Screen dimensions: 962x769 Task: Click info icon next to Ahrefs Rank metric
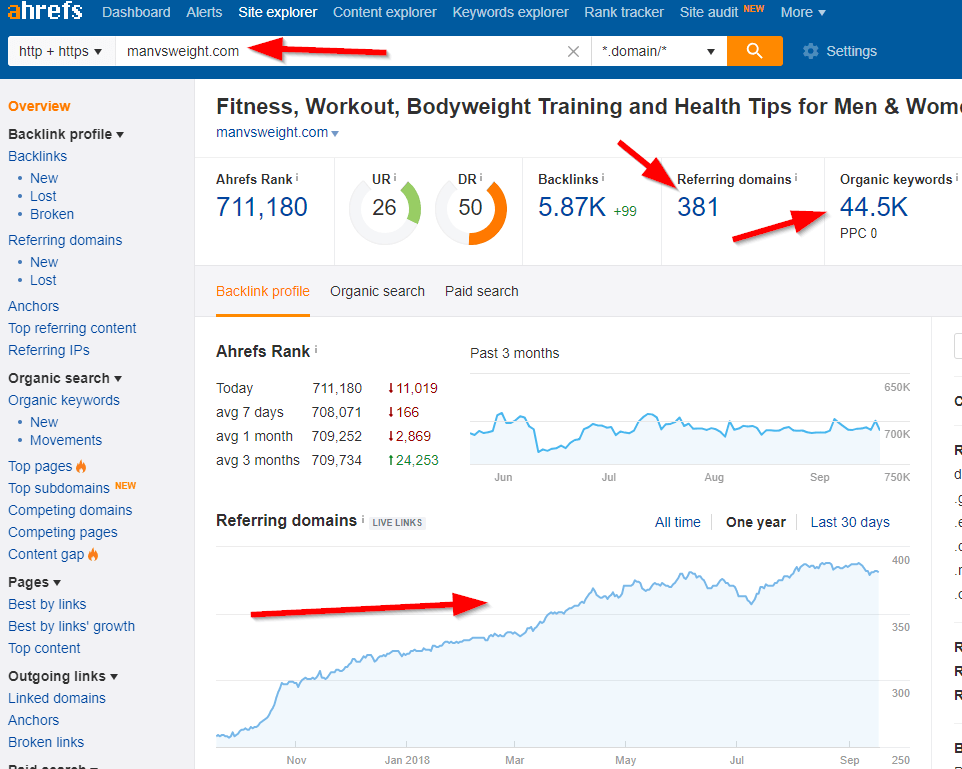point(297,178)
